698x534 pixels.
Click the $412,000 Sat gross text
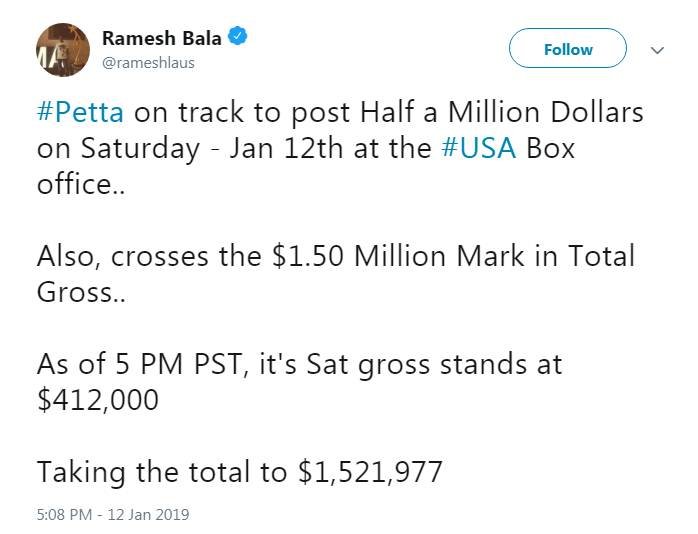point(98,400)
